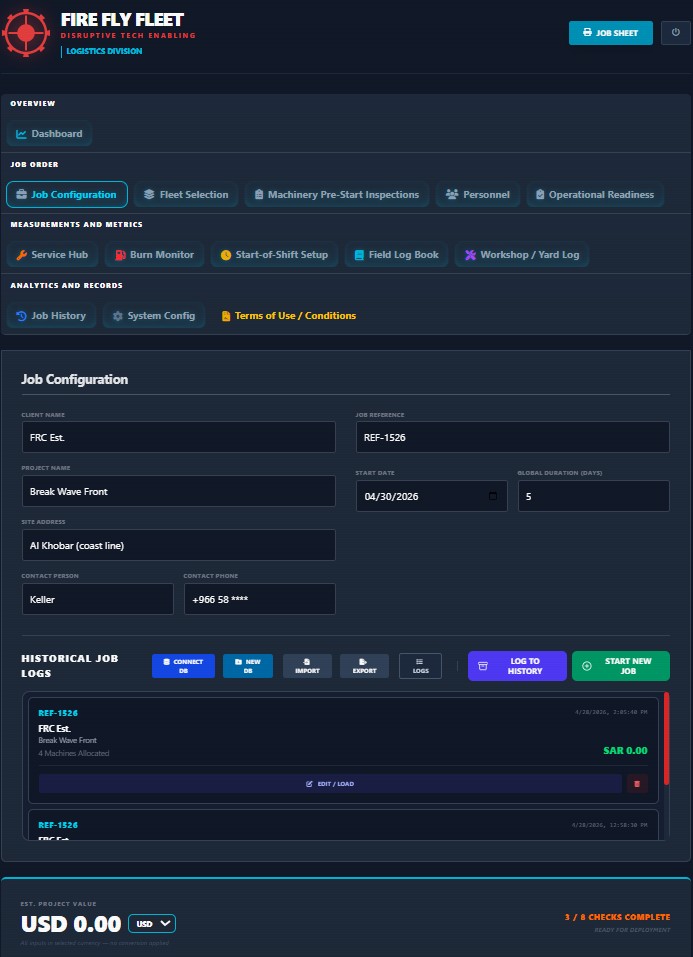Image resolution: width=693 pixels, height=957 pixels.
Task: Click the Import button
Action: 307,666
